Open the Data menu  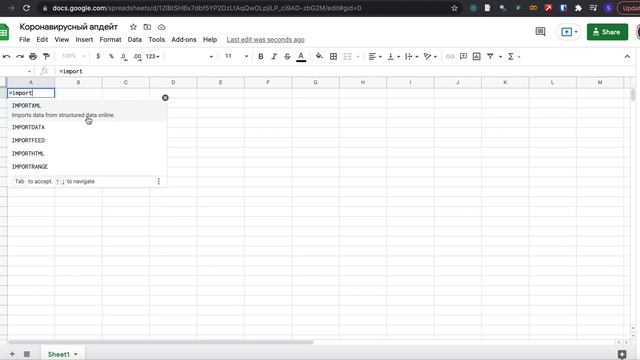pos(135,40)
